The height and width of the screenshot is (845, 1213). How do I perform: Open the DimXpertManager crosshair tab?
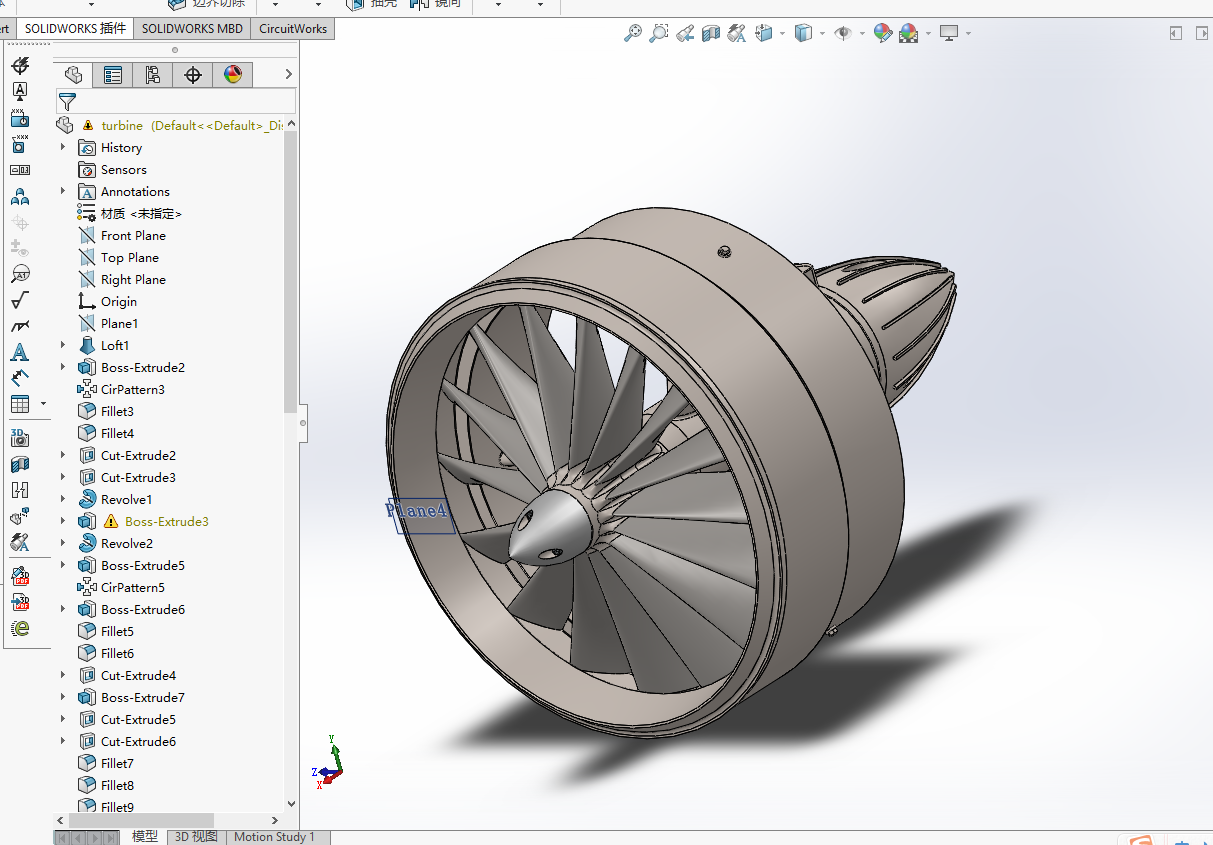click(193, 75)
